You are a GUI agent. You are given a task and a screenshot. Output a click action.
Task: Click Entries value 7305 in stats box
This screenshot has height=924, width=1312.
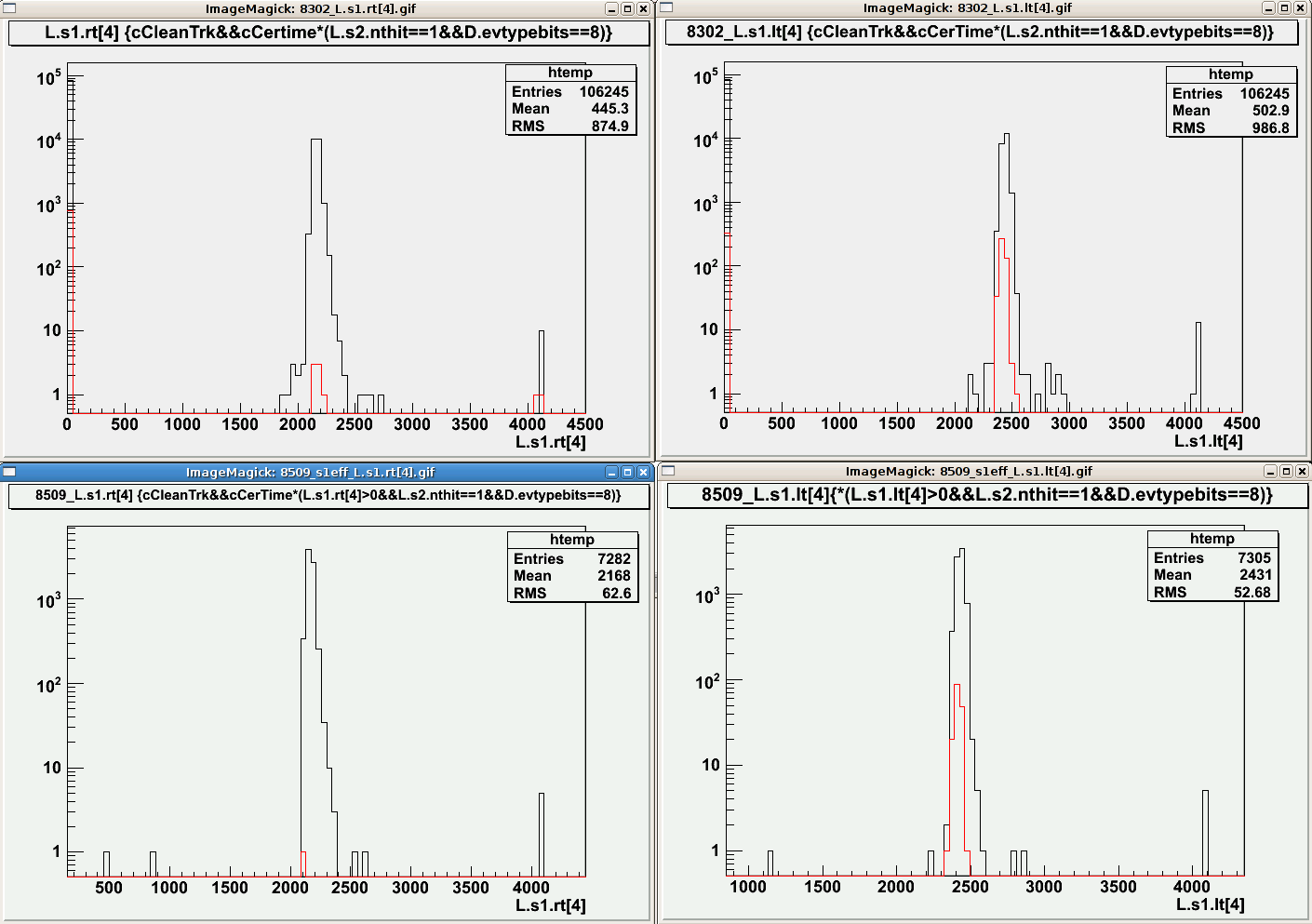(1254, 558)
